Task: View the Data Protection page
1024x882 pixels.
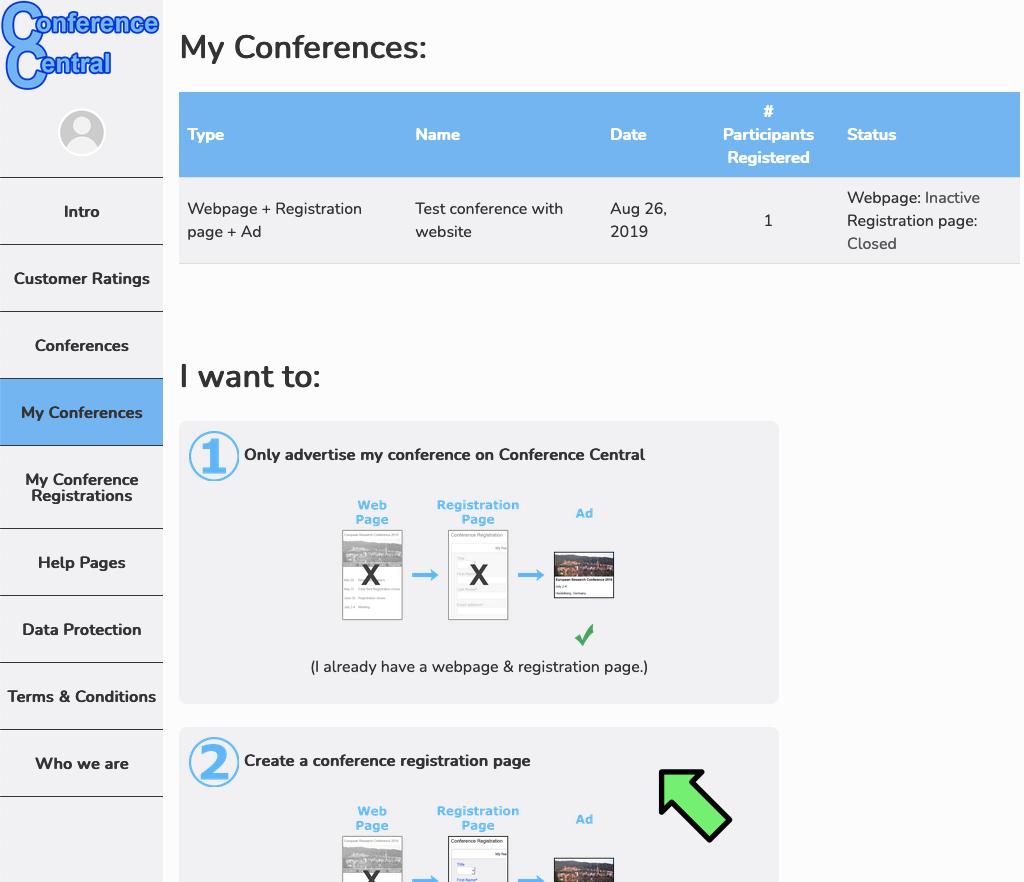Action: tap(82, 630)
